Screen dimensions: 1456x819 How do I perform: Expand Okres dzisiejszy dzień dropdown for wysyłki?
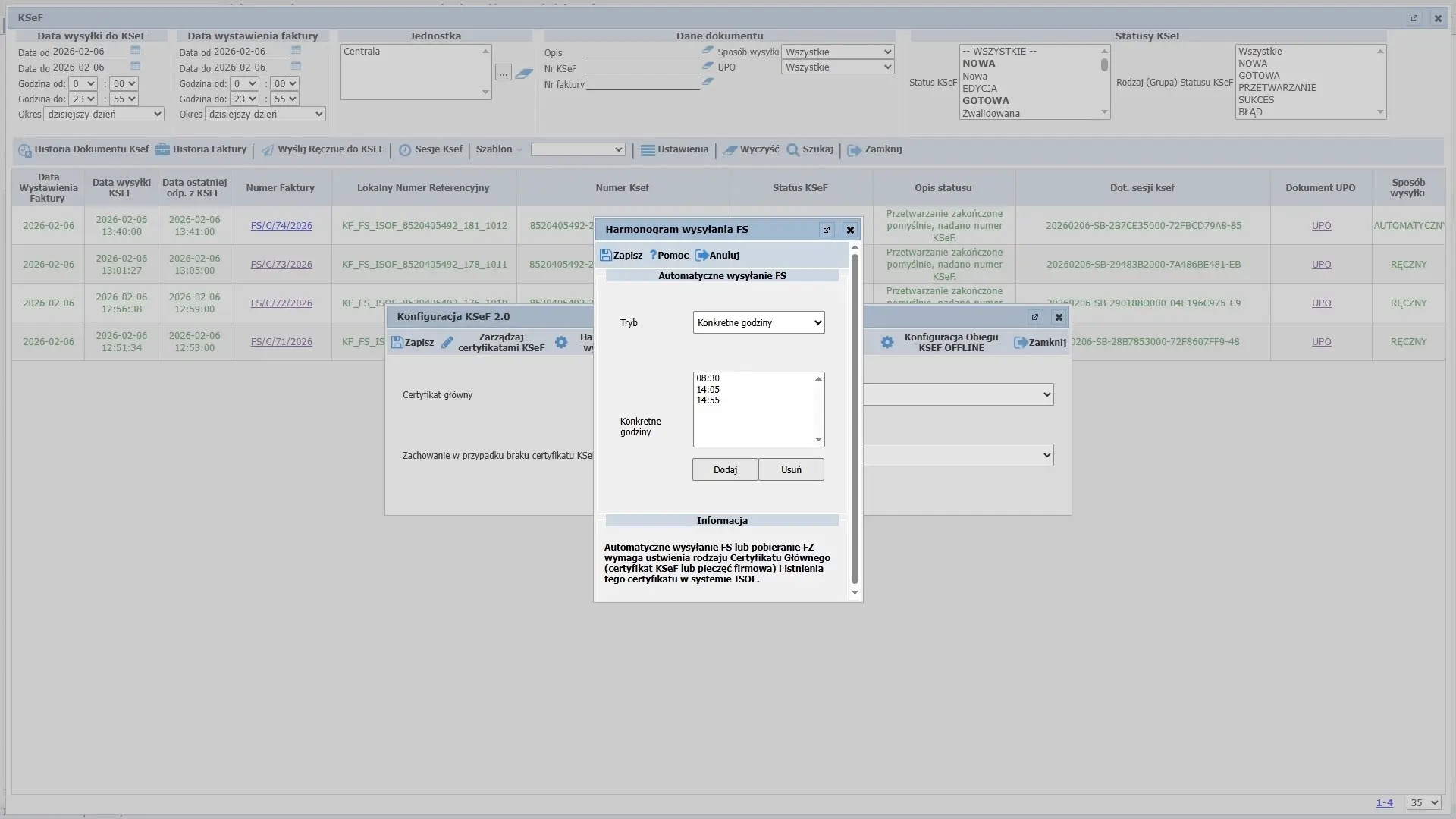(104, 115)
